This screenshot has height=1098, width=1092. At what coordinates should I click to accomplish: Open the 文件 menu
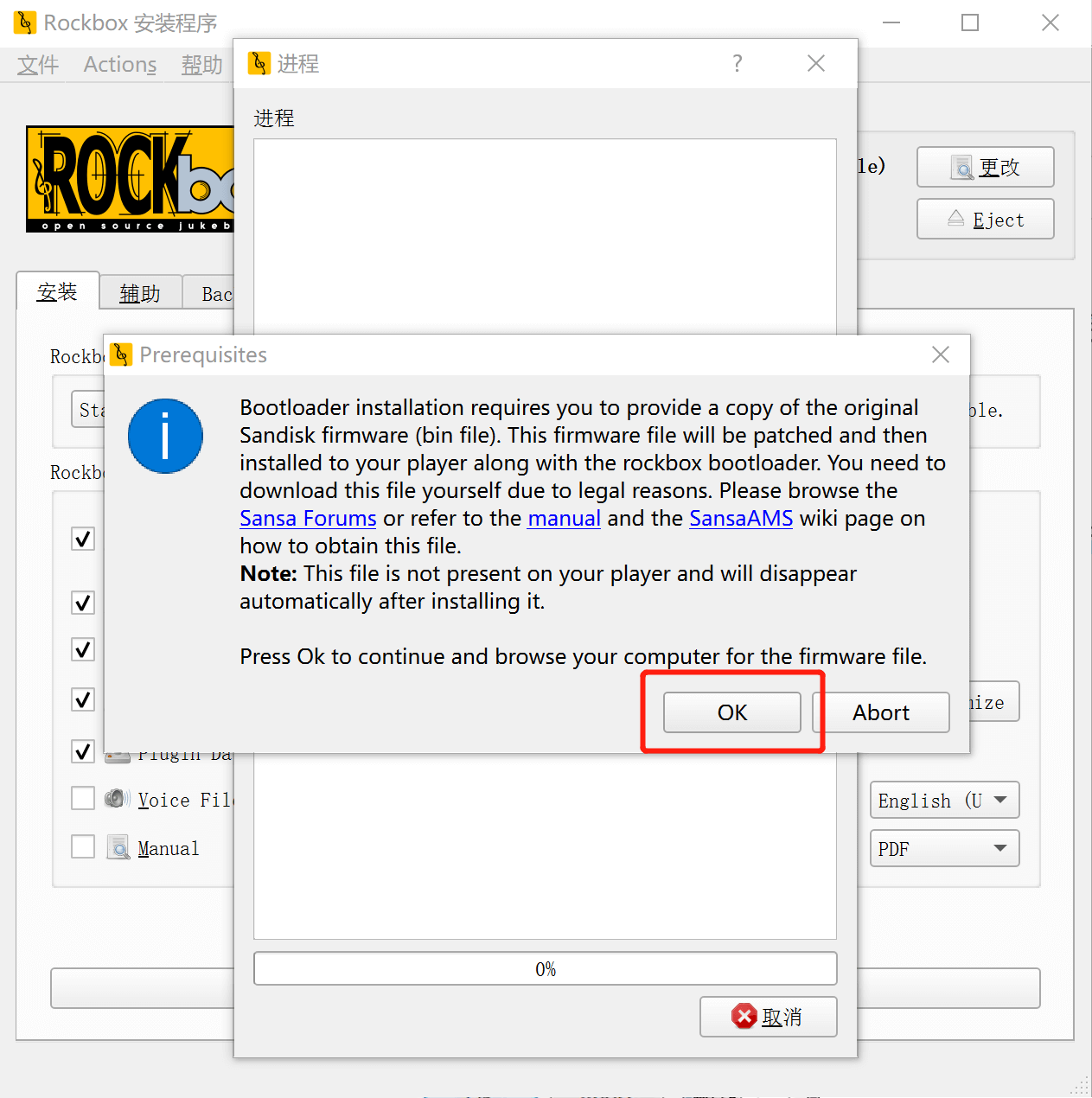tap(38, 65)
